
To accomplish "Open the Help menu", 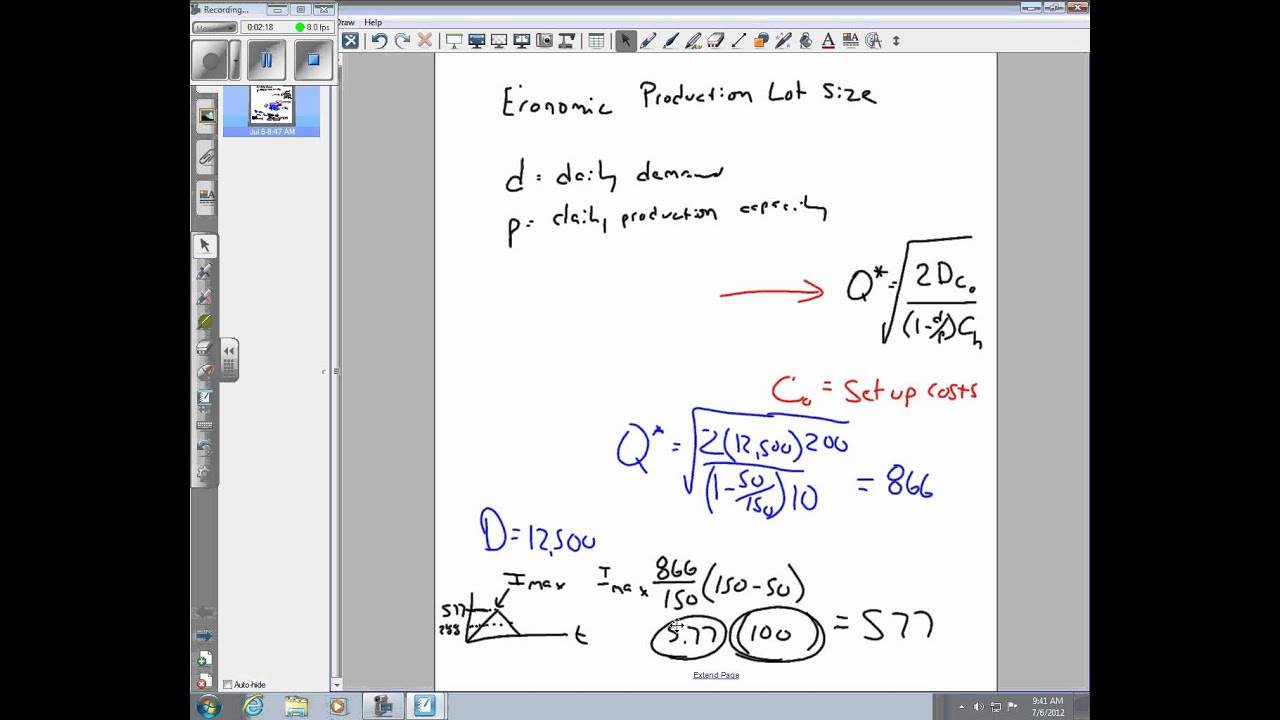I will (373, 22).
